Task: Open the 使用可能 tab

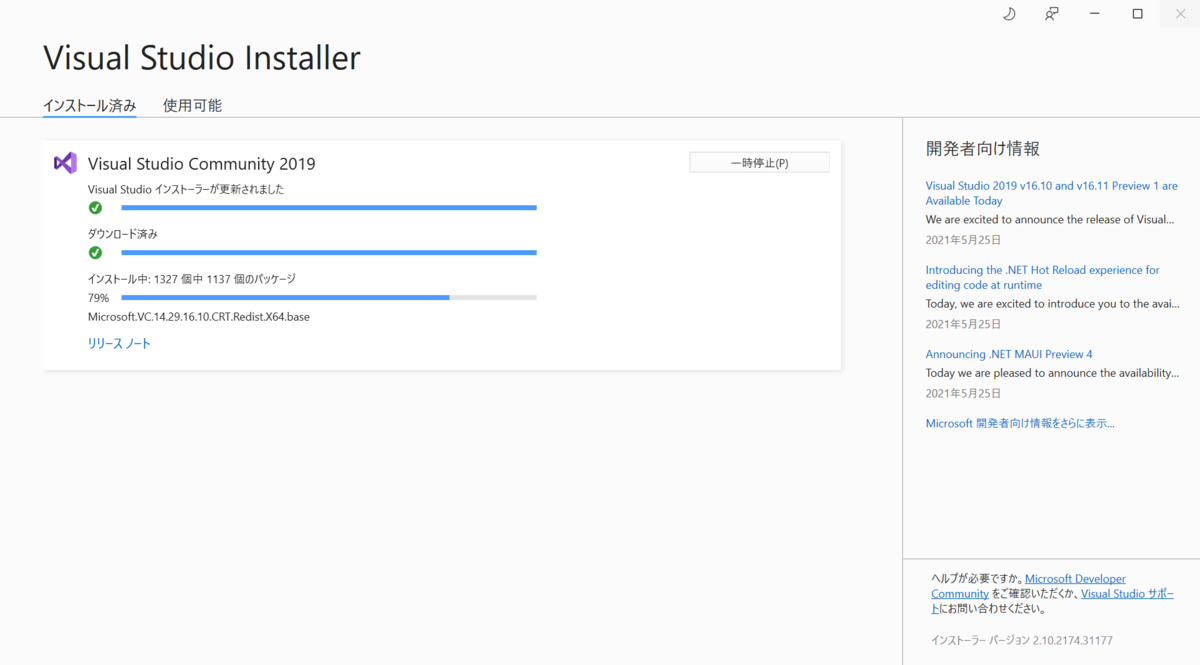Action: (x=192, y=105)
